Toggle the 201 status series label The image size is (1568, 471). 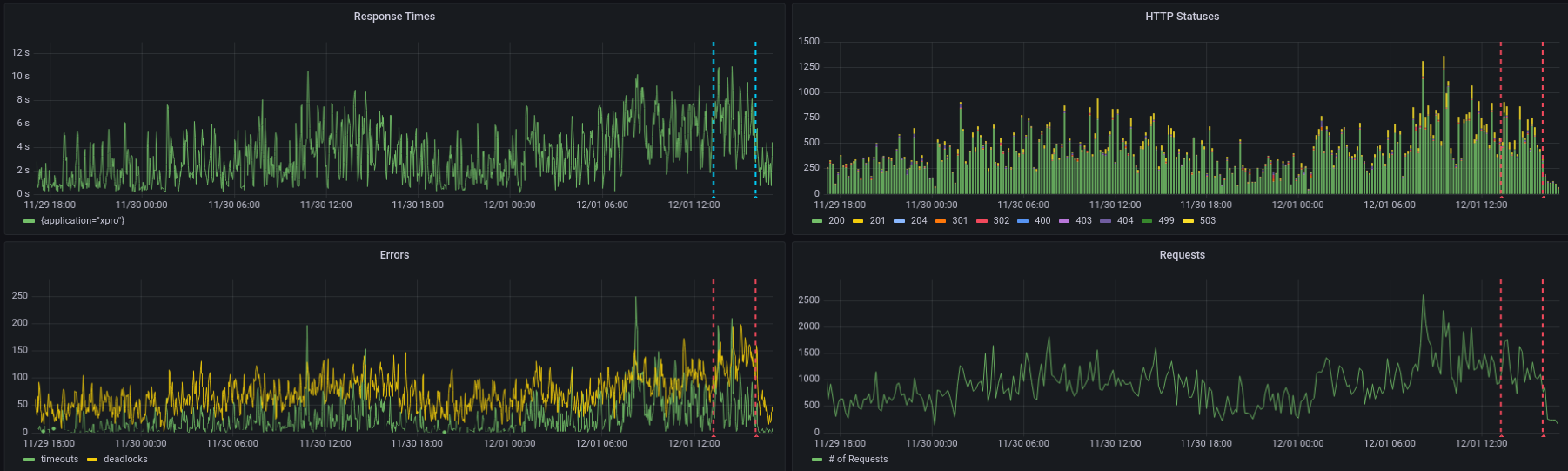point(877,221)
